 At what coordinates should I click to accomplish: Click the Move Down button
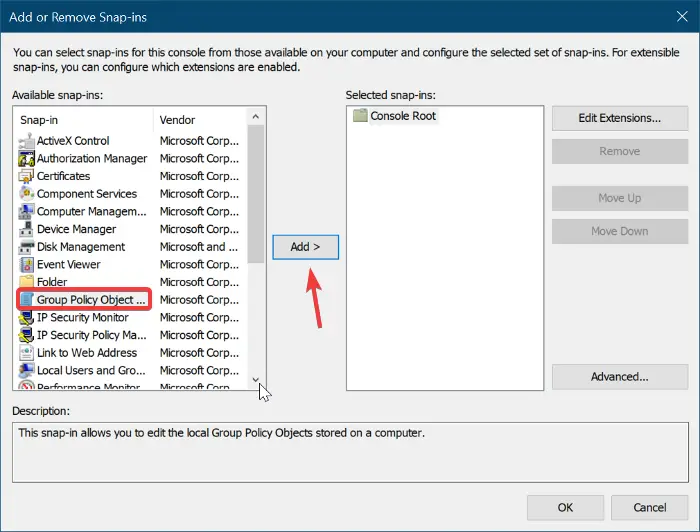tap(620, 231)
